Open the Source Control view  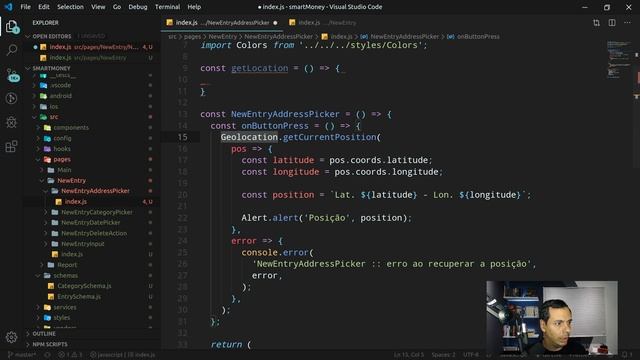tap(12, 75)
